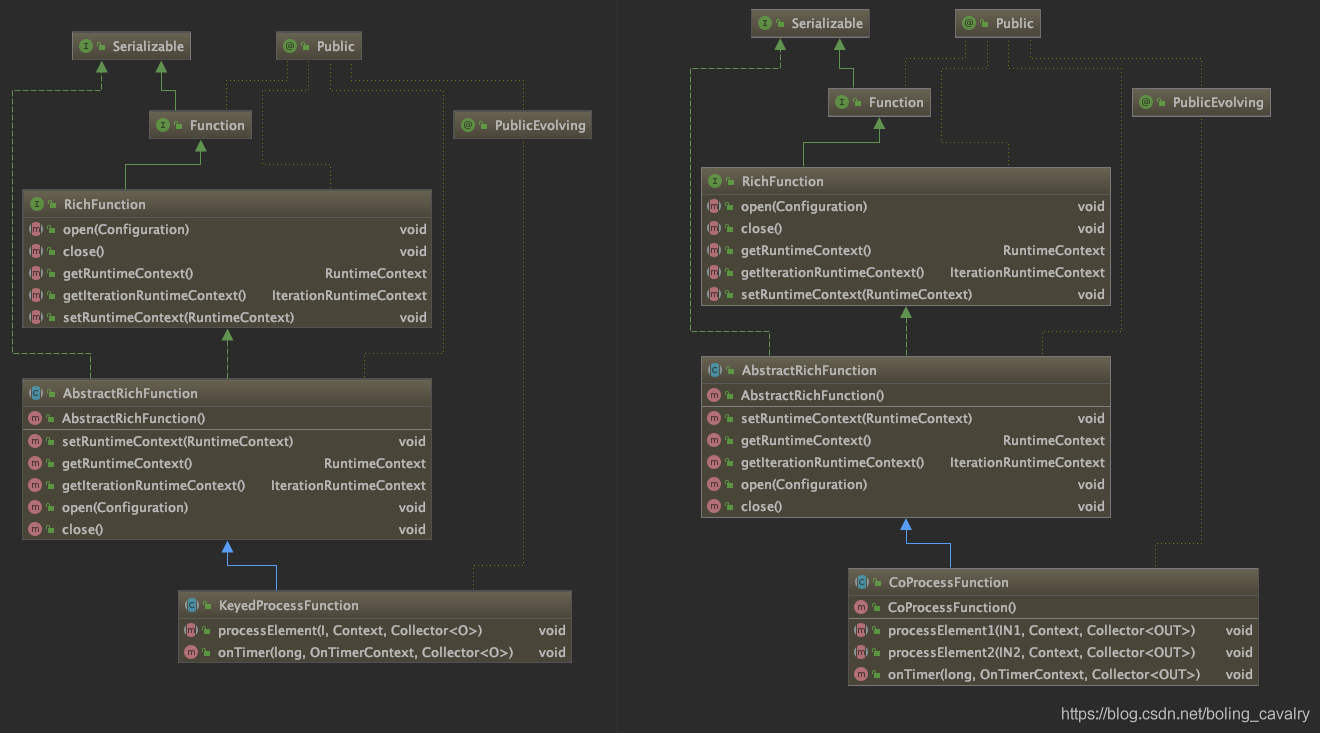Screen dimensions: 1320x733
Task: Click the annotation icon on left PublicEvolving node
Action: [x=468, y=125]
